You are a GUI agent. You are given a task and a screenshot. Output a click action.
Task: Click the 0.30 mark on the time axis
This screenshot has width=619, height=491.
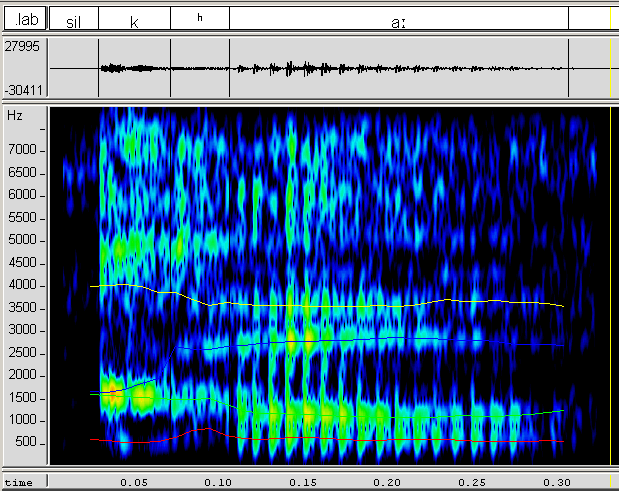[x=555, y=482]
